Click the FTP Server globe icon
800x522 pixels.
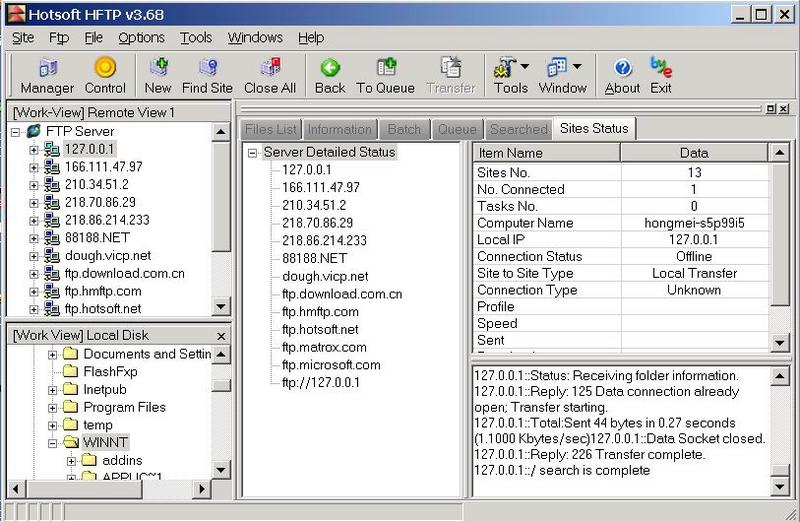33,131
